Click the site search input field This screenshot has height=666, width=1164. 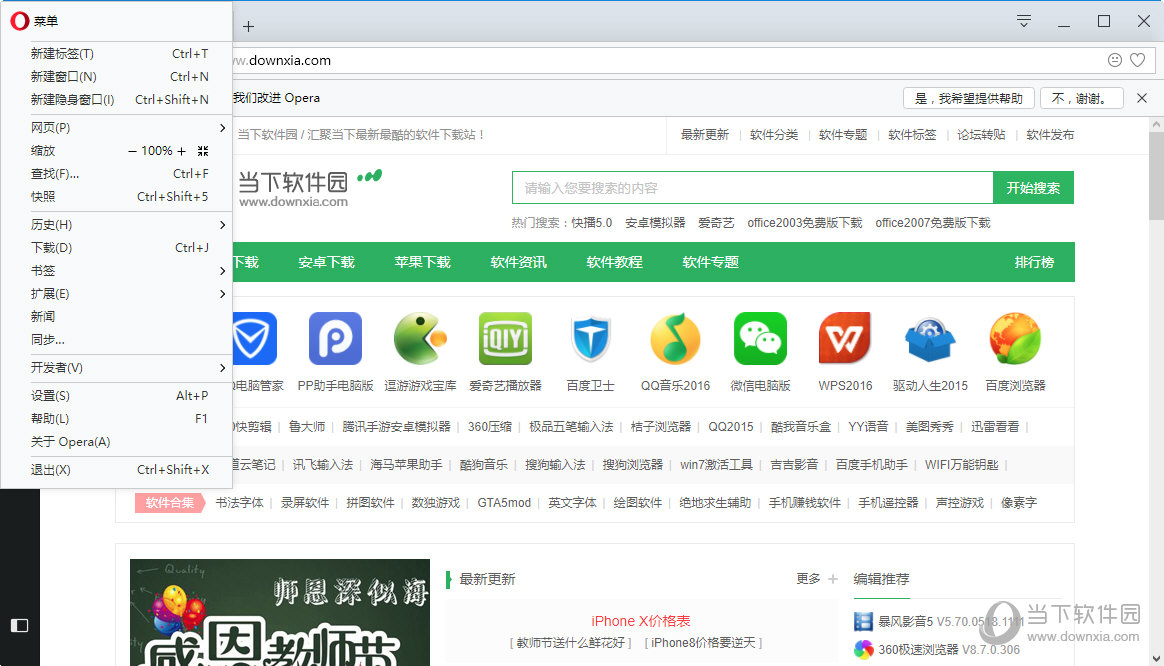pos(752,188)
